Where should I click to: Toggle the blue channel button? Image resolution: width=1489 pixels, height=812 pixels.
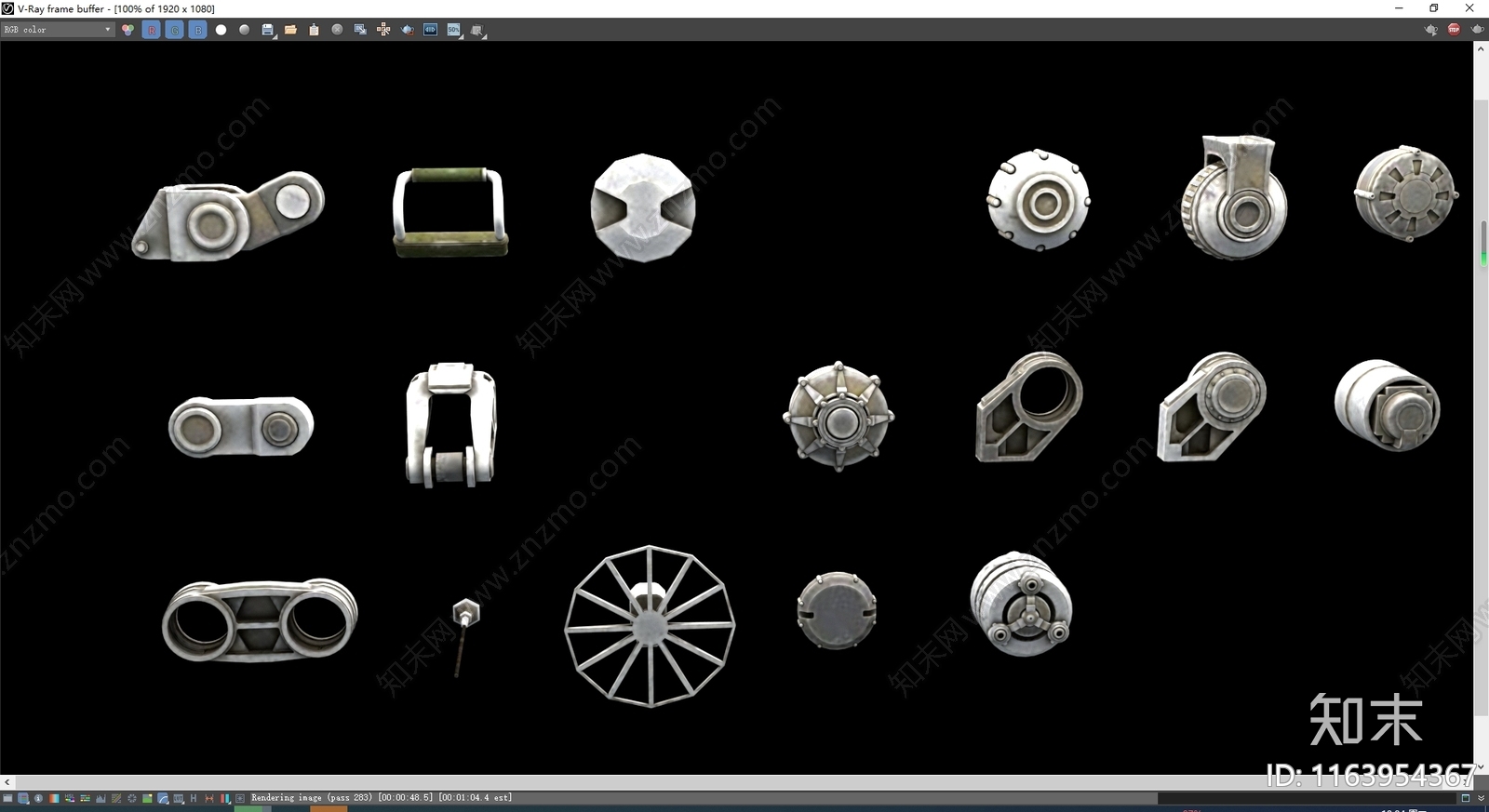(197, 30)
